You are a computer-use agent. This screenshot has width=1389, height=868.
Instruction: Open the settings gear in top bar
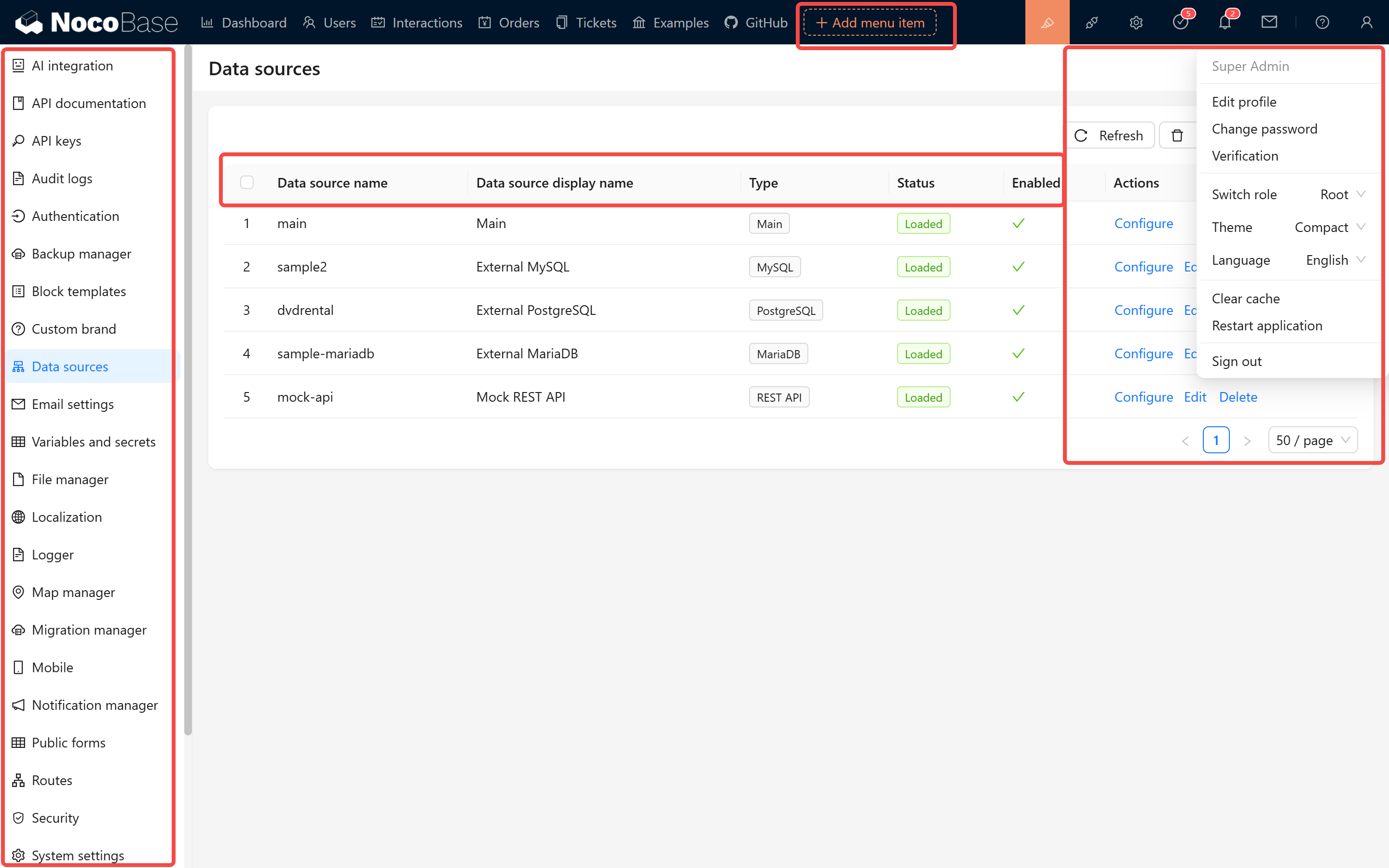point(1136,22)
